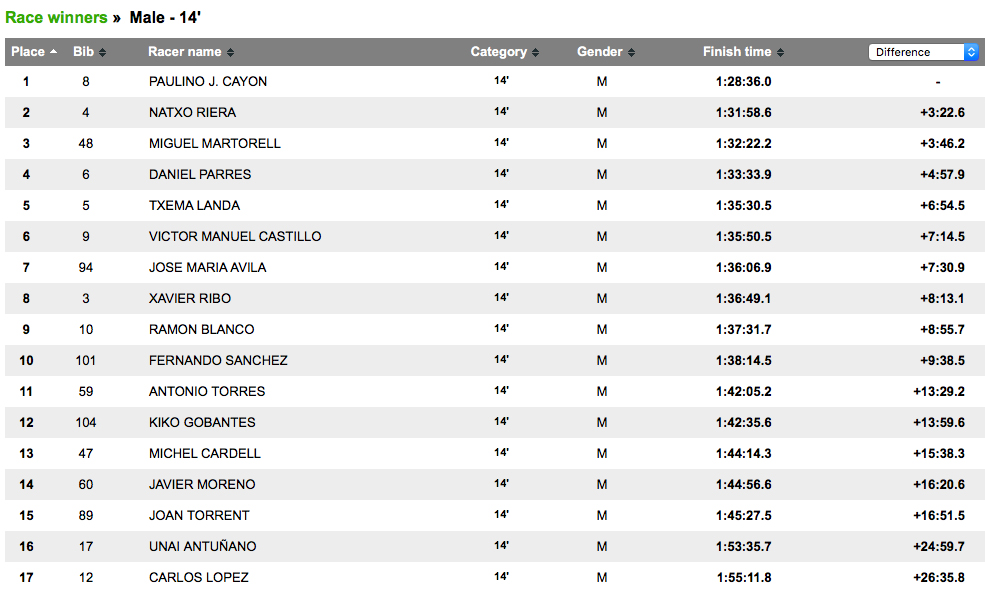987x592 pixels.
Task: Sort table by Finish time header
Action: [737, 52]
